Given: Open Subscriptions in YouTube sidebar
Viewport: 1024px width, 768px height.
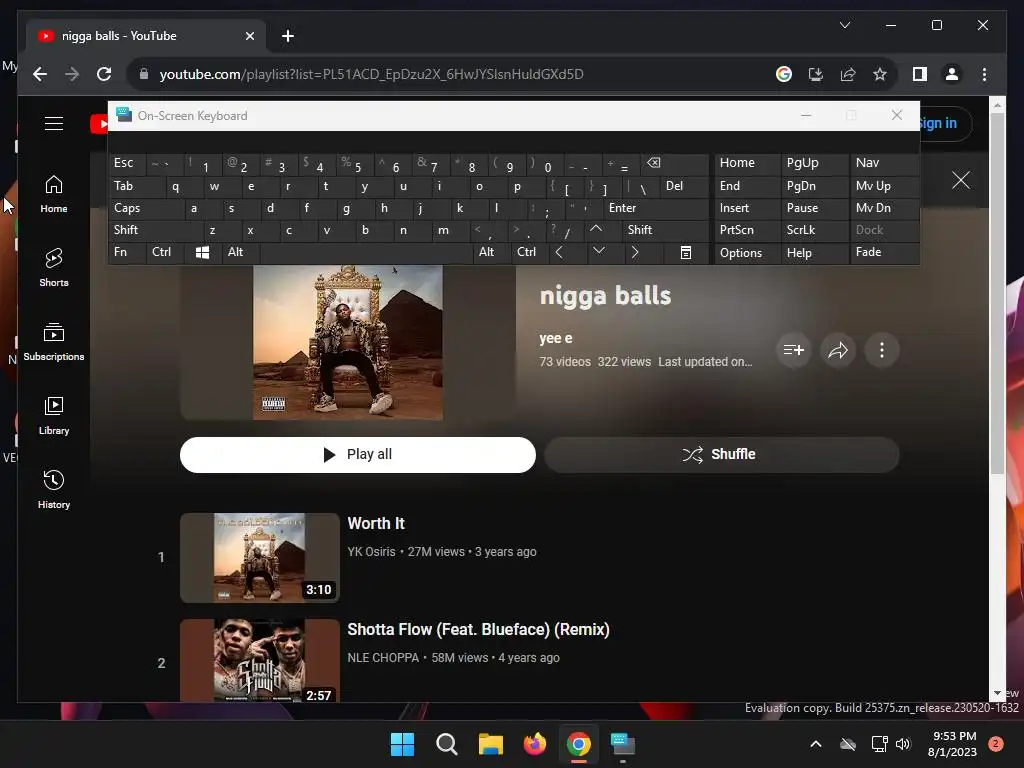Looking at the screenshot, I should 54,342.
